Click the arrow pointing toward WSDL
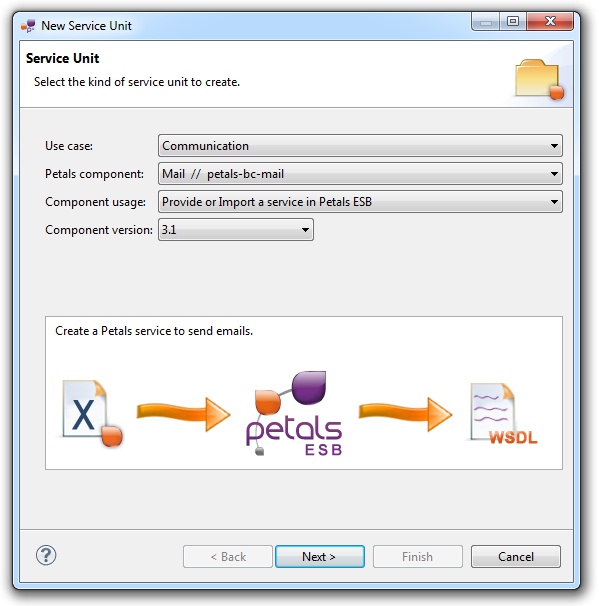 click(x=405, y=414)
